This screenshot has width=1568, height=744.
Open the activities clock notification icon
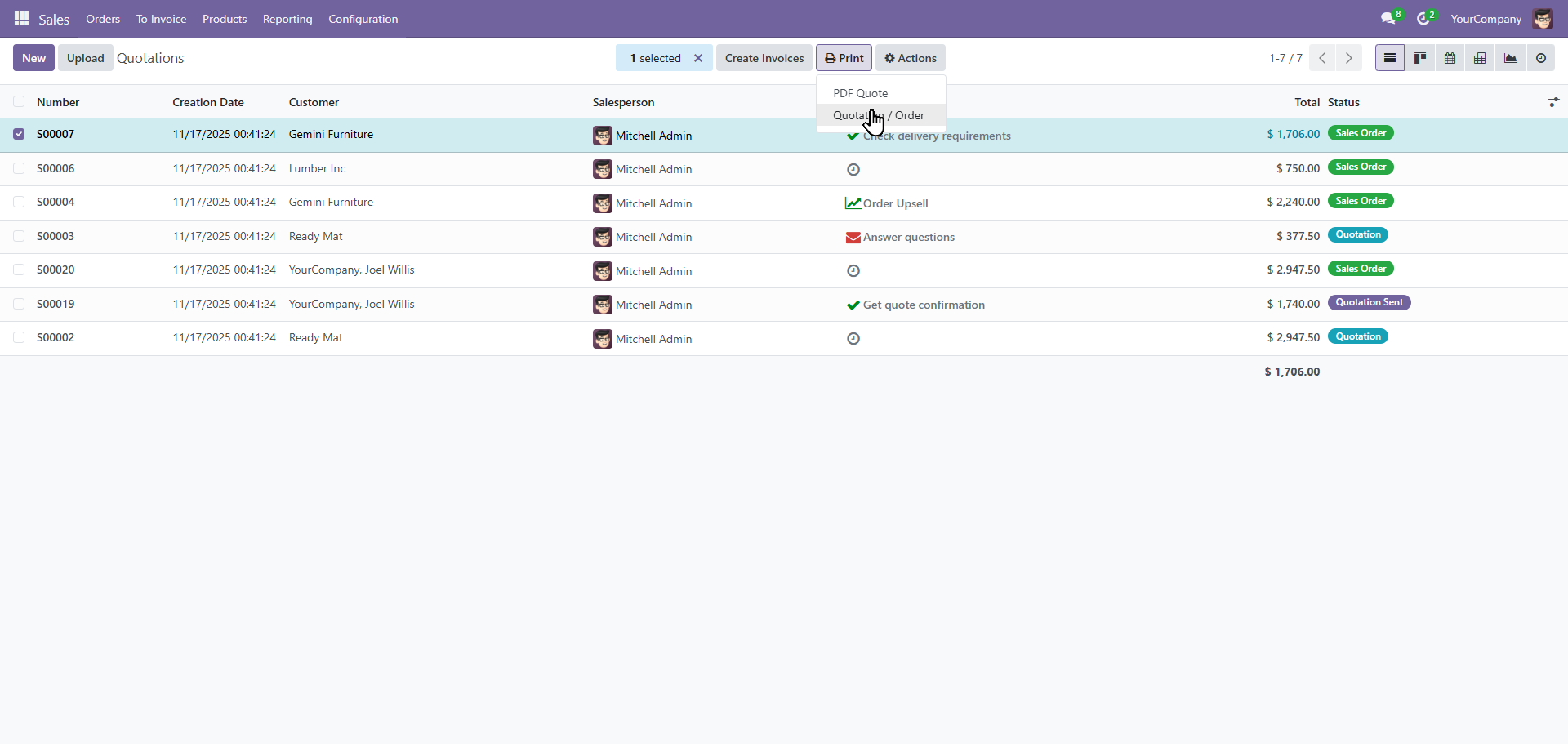pos(1423,19)
